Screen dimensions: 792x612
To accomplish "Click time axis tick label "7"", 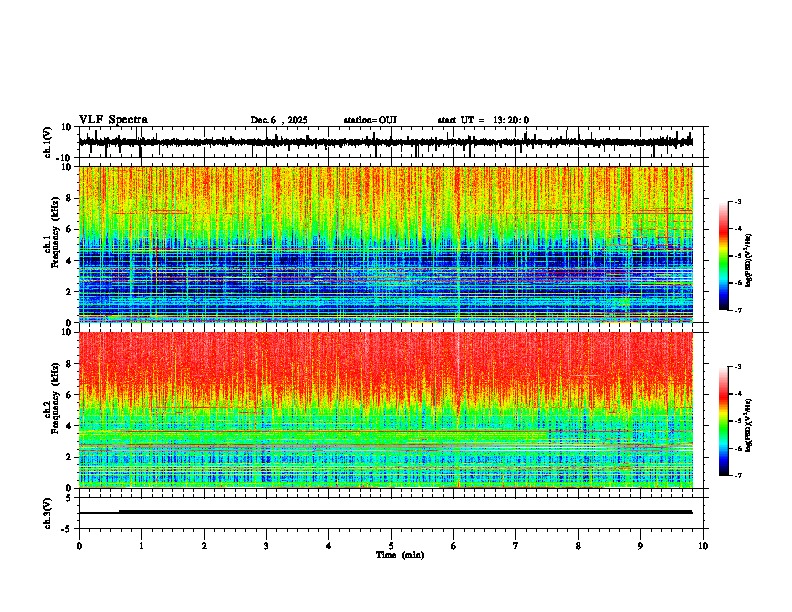I will coord(516,546).
